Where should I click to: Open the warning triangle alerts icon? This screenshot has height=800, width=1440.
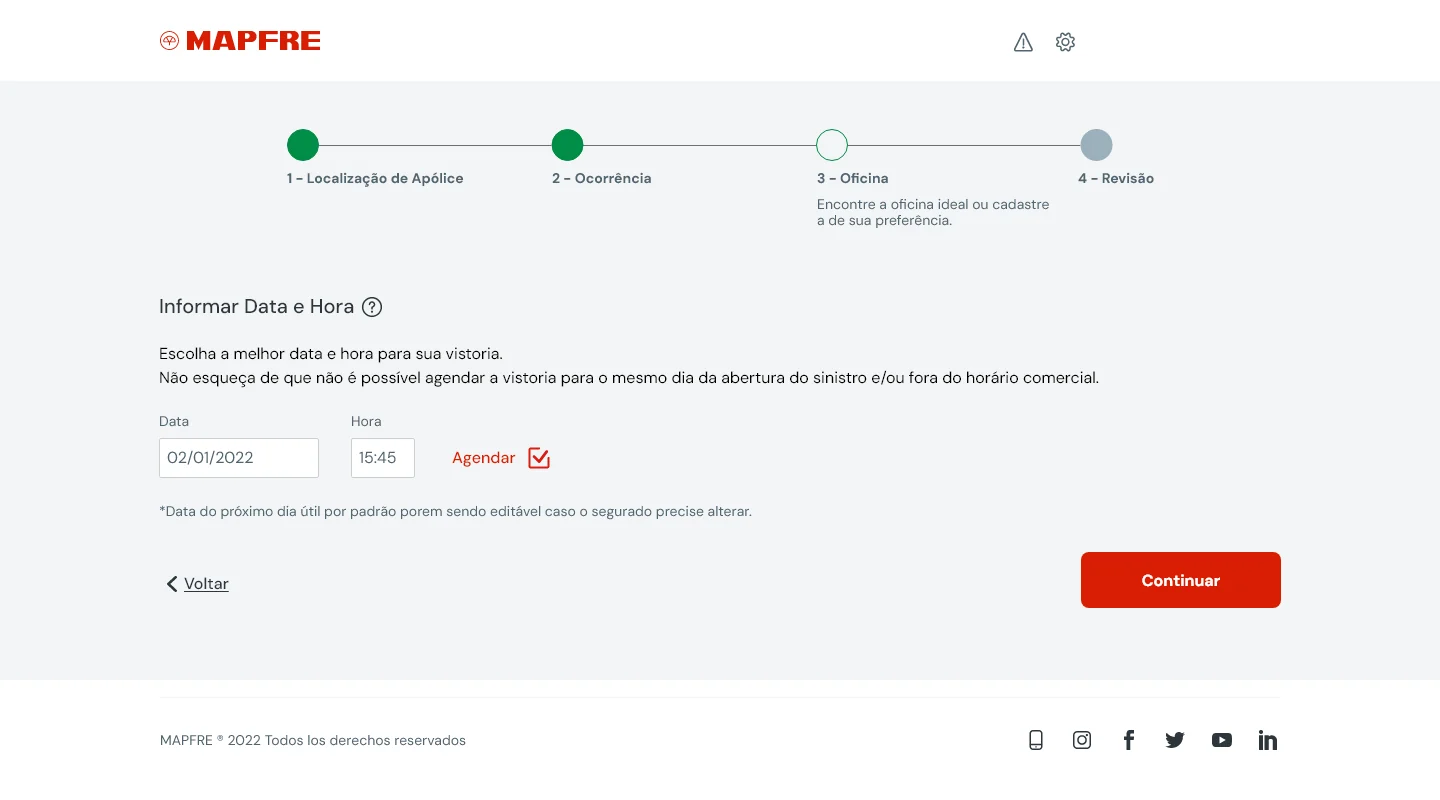click(1023, 42)
